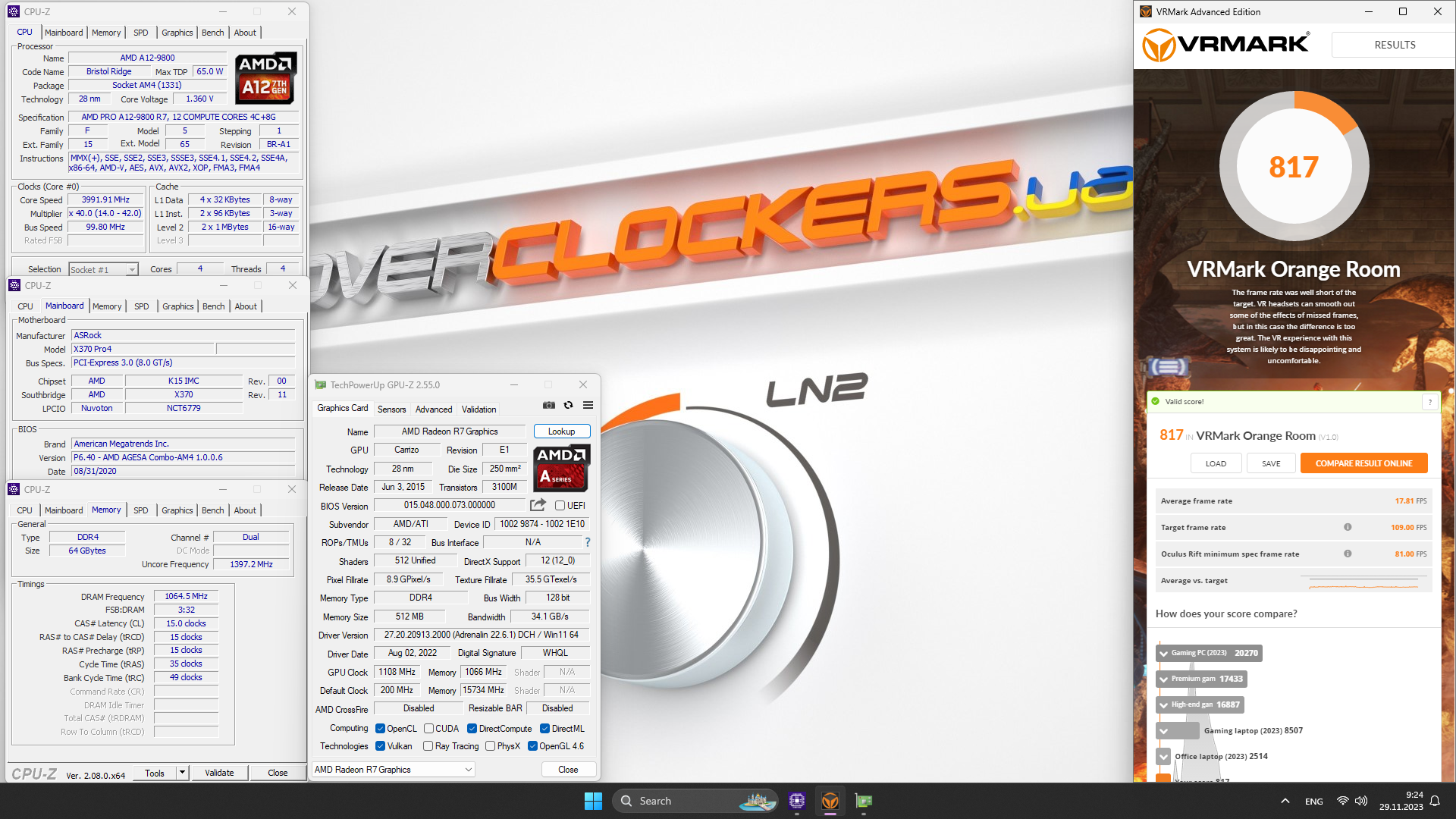Open VRMark from the taskbar
Image resolution: width=1456 pixels, height=819 pixels.
click(830, 801)
